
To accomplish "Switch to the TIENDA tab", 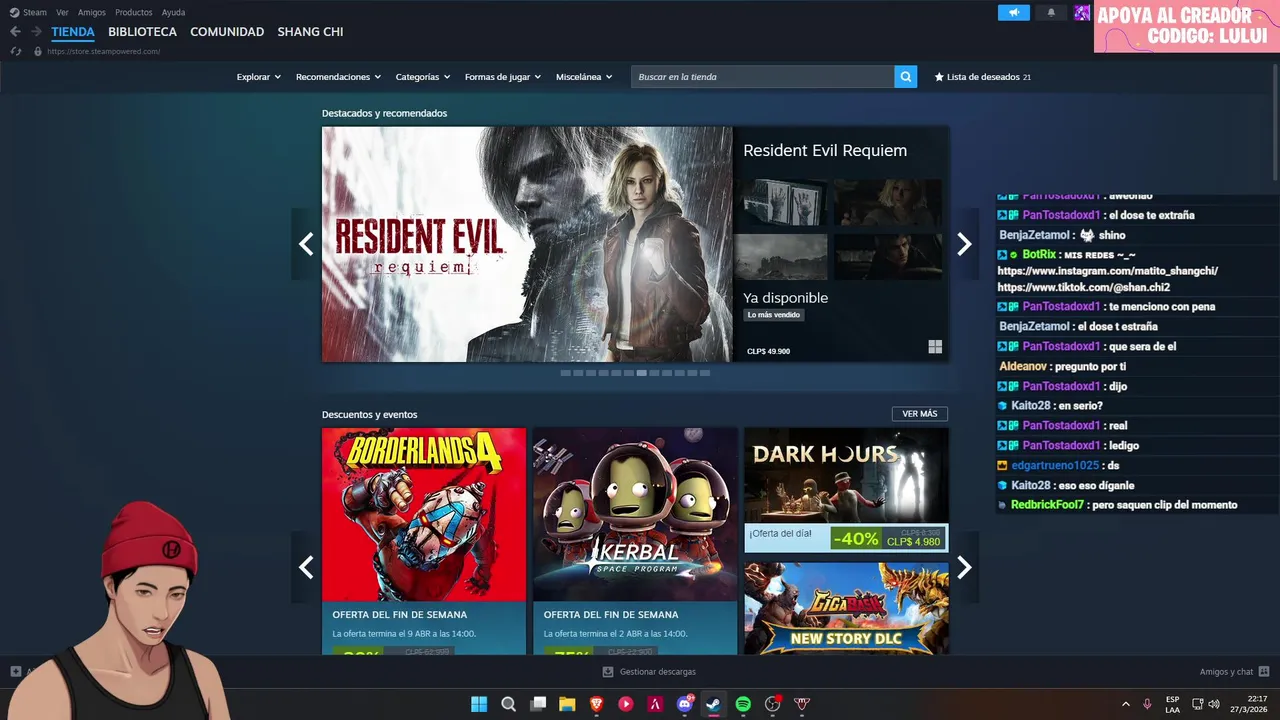I will pos(73,32).
